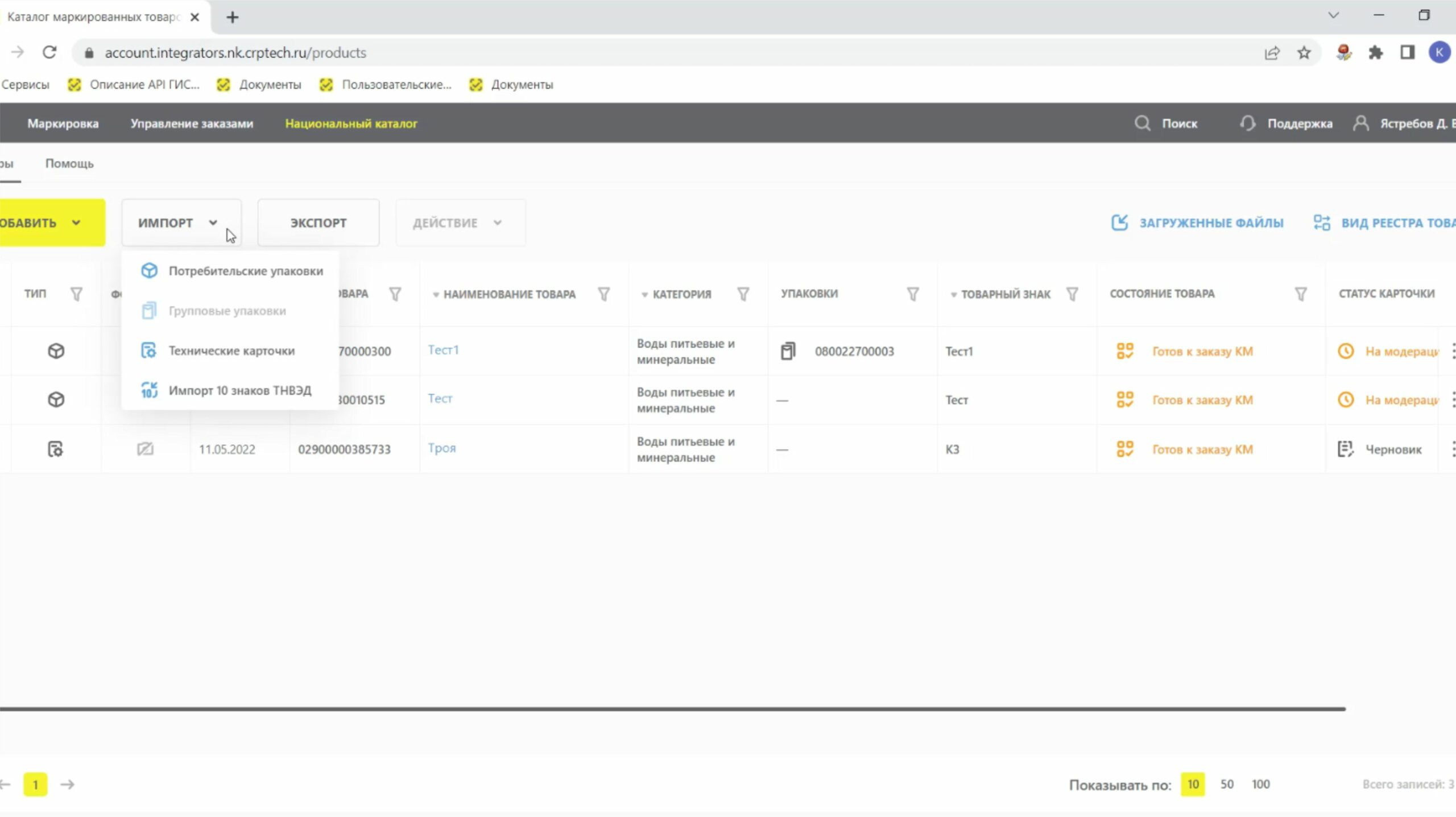This screenshot has width=1456, height=817.
Task: Filter the ТИП column
Action: [76, 294]
